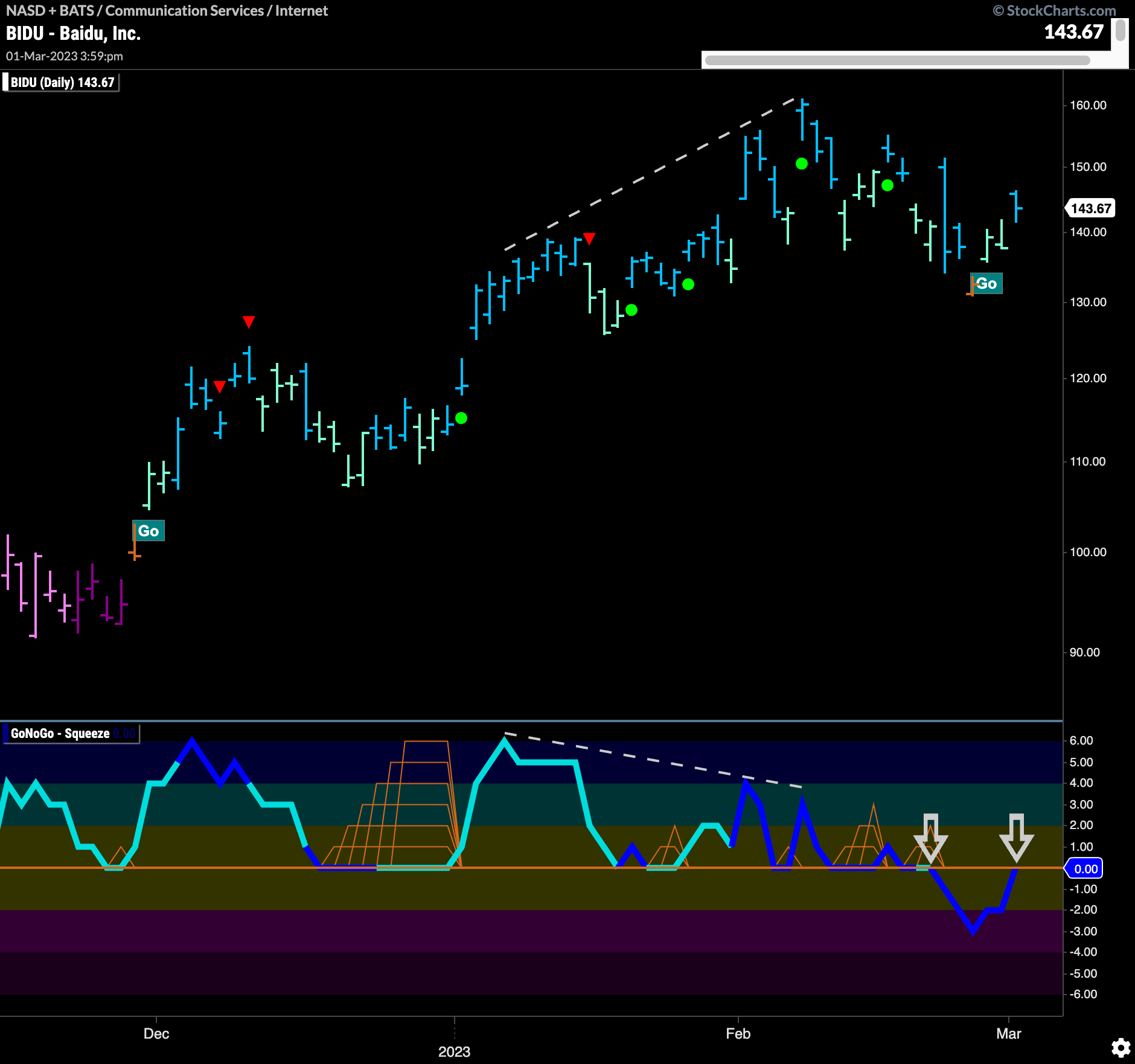The height and width of the screenshot is (1064, 1135).
Task: Click the green dot marker near 150 in early February
Action: 802,164
